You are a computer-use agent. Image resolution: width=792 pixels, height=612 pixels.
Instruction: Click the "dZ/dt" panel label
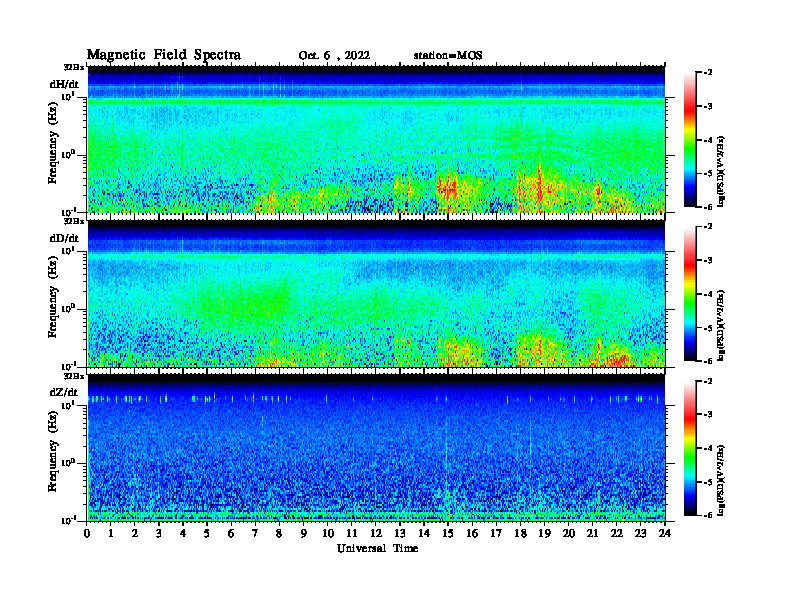click(64, 392)
